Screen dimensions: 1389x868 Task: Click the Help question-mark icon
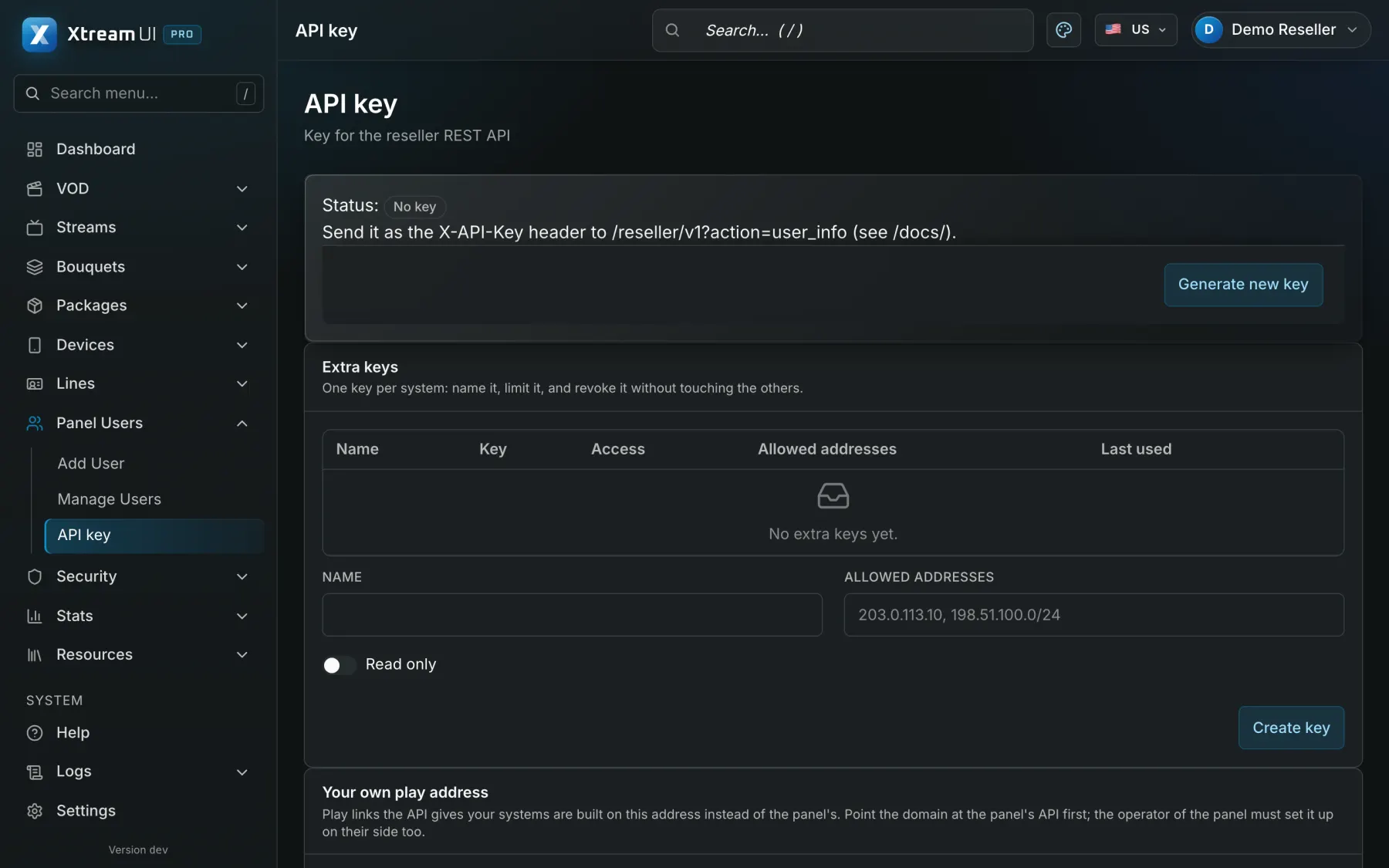pyautogui.click(x=35, y=733)
